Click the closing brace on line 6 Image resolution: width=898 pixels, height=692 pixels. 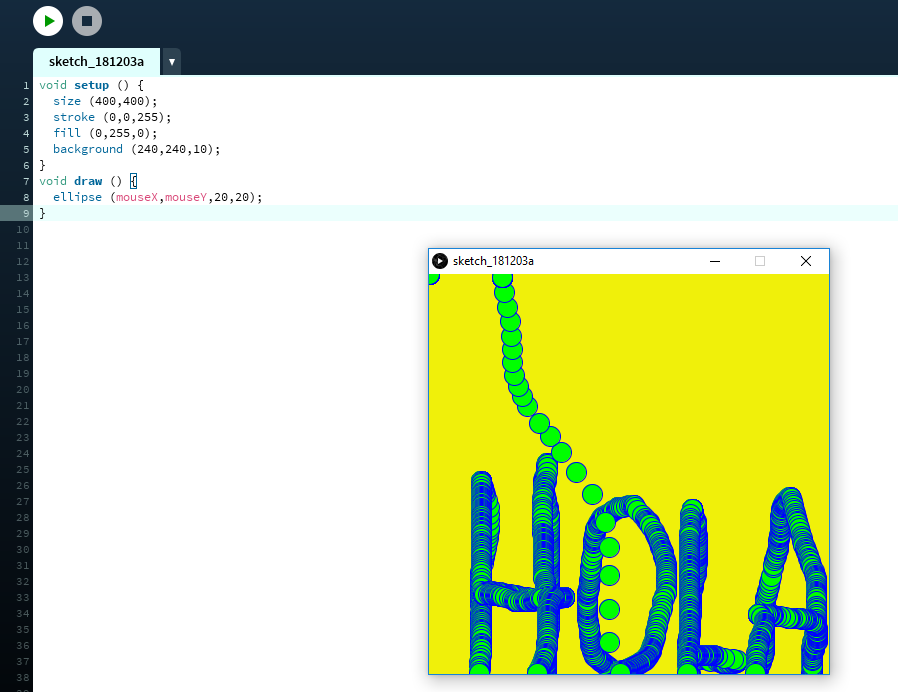pyautogui.click(x=42, y=165)
